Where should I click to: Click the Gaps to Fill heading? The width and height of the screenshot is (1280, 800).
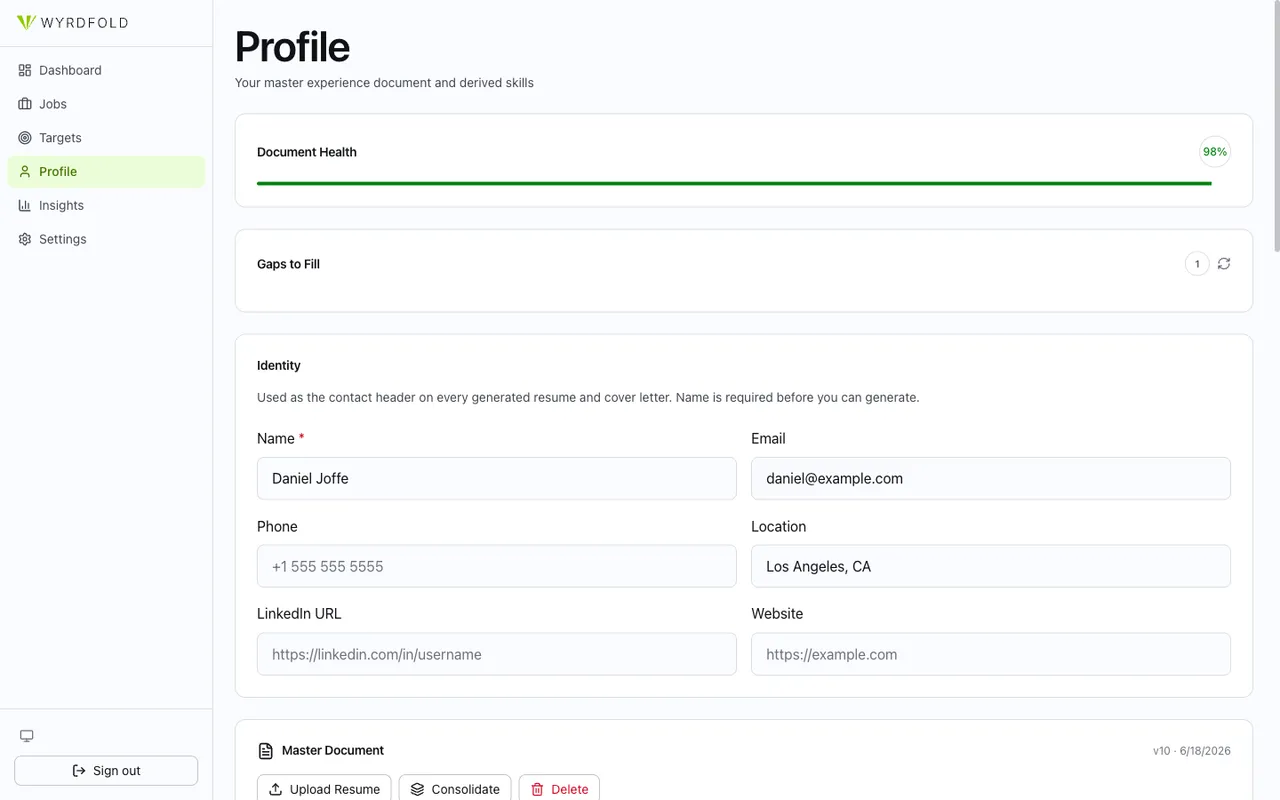coord(288,264)
